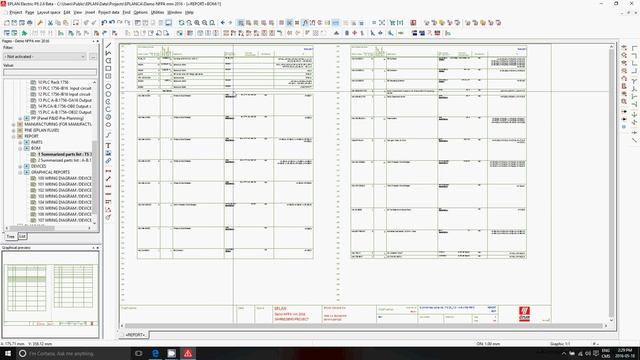
Task: Expand the PNE (EPLAN FLUID) node
Action: tap(13, 131)
